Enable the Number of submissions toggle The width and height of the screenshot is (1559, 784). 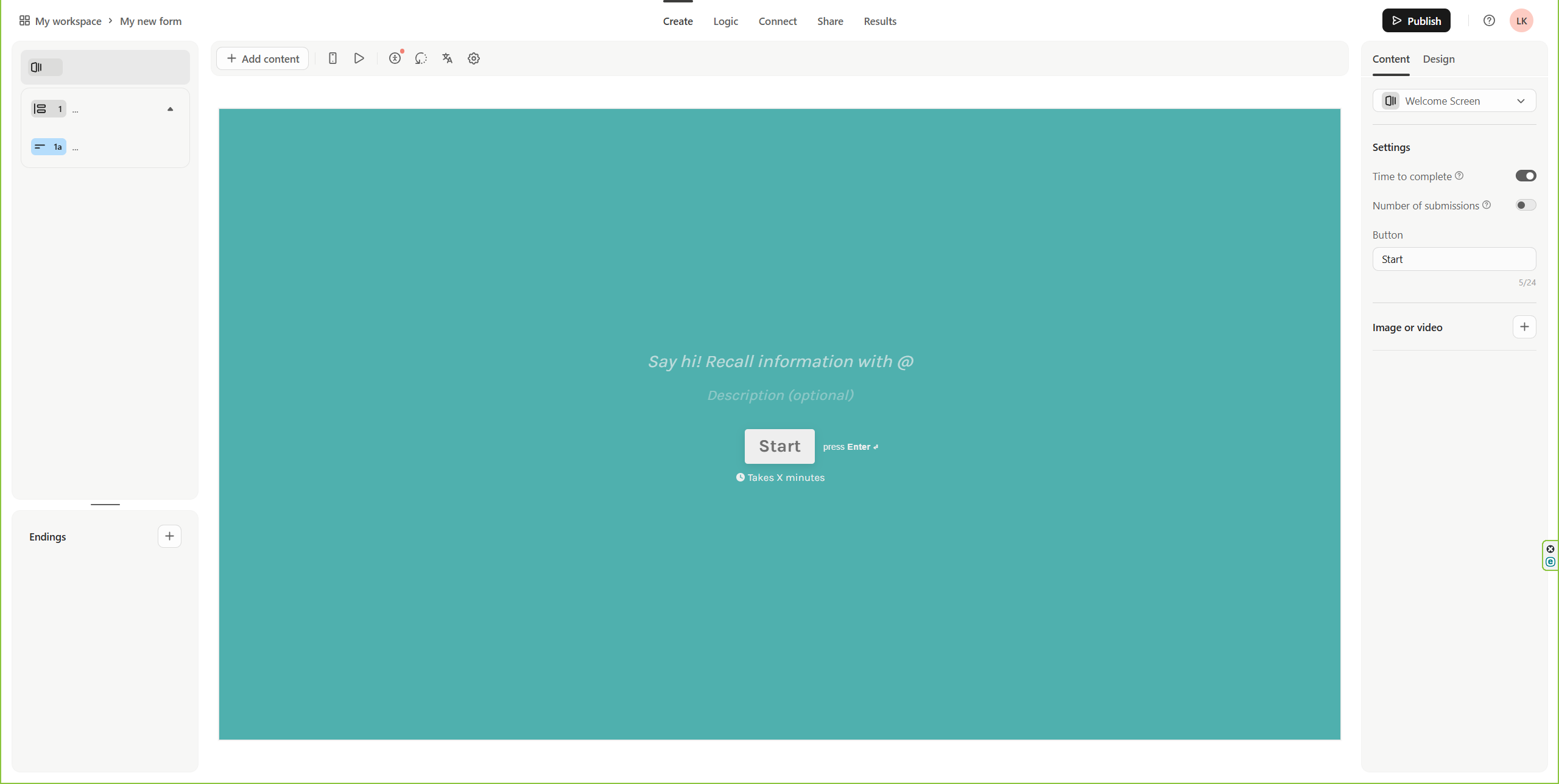point(1526,205)
